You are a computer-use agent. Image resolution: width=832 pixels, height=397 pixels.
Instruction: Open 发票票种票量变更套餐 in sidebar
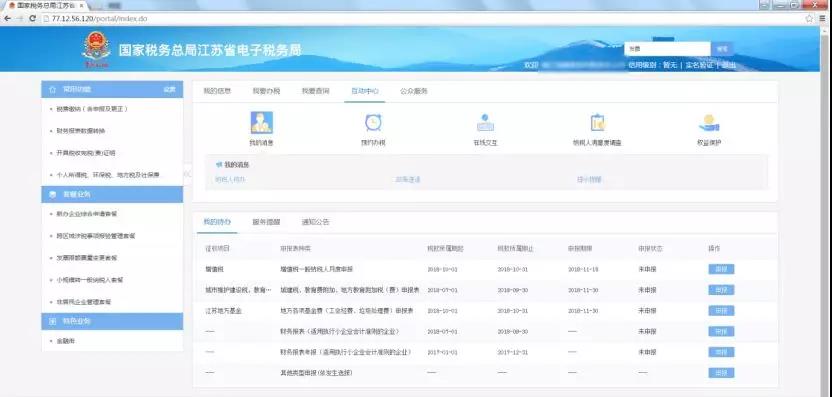point(86,258)
